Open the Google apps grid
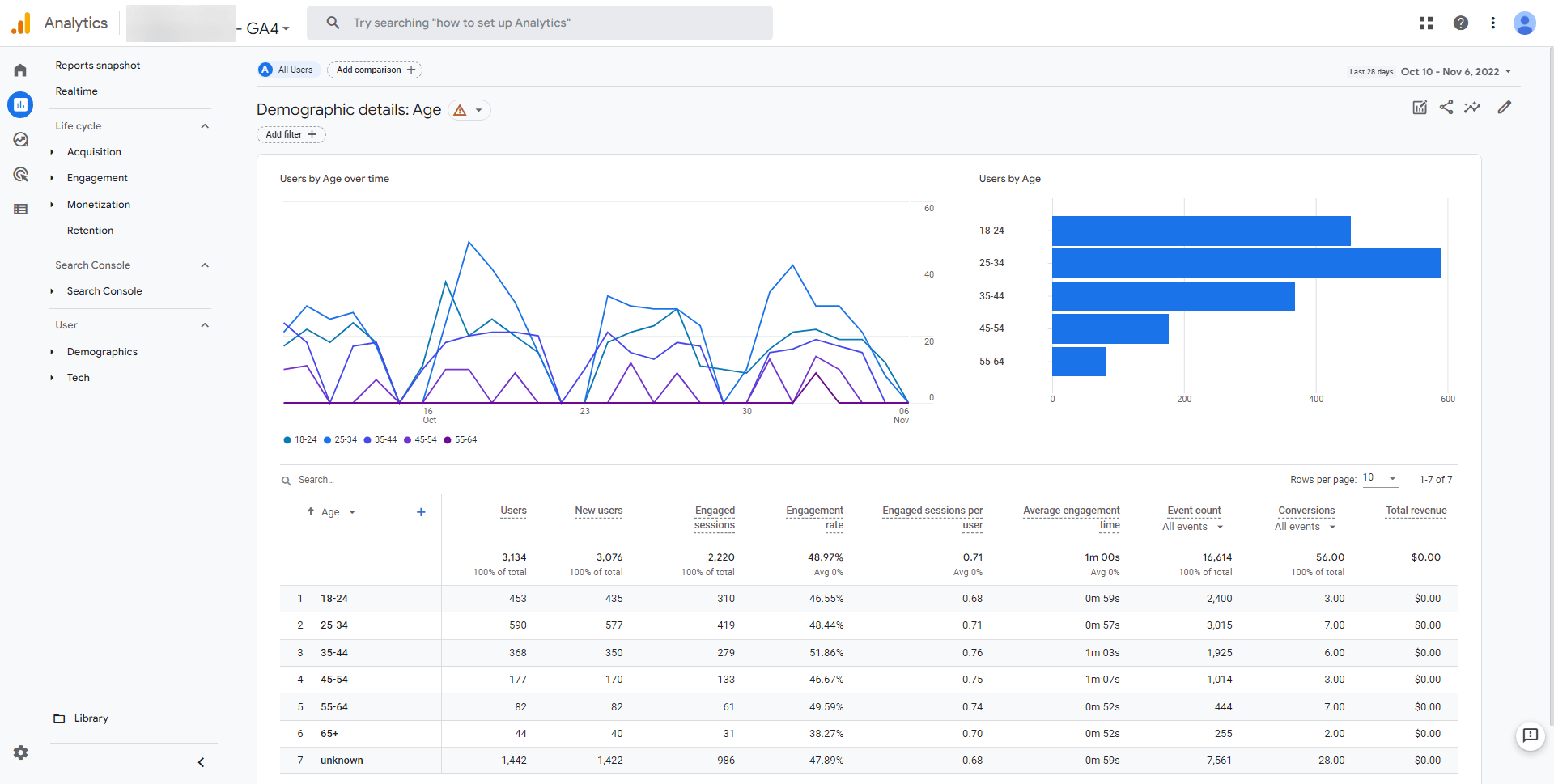The height and width of the screenshot is (784, 1554). (1426, 23)
